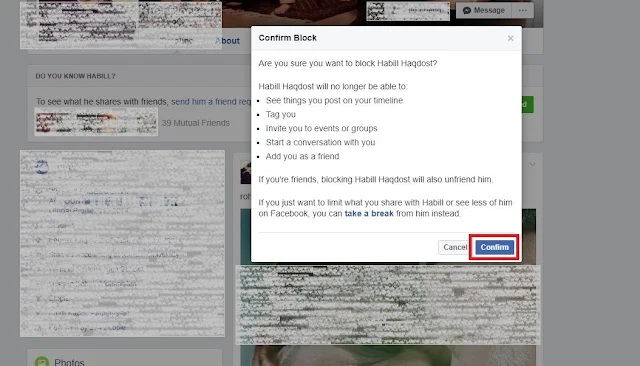
Task: Click 'send him a friend request' link
Action: [211, 102]
